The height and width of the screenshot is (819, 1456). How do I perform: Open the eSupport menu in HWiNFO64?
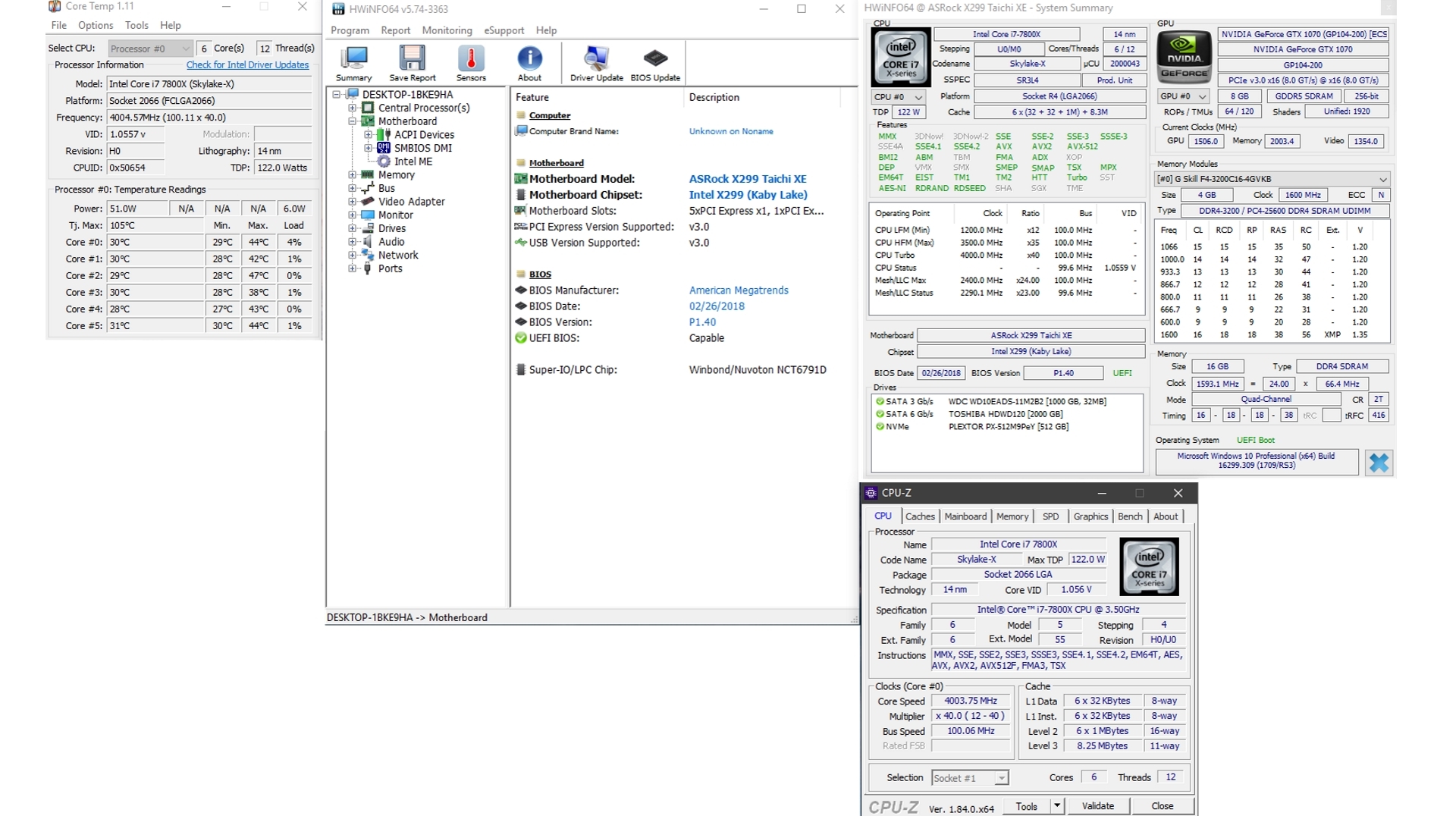tap(504, 30)
